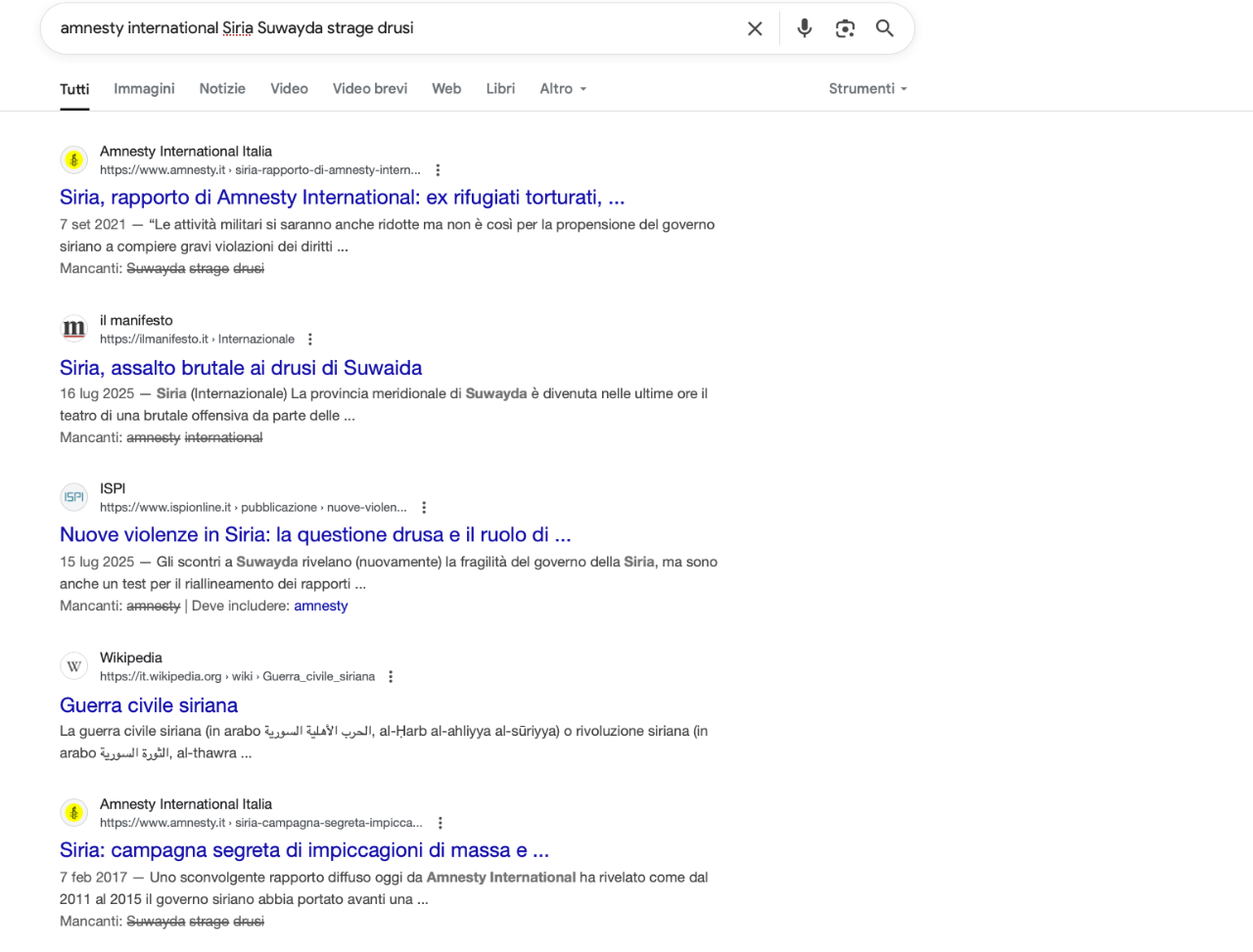
Task: Click the ispionline.it pubblicazione URL breadcrumb
Action: (x=254, y=508)
